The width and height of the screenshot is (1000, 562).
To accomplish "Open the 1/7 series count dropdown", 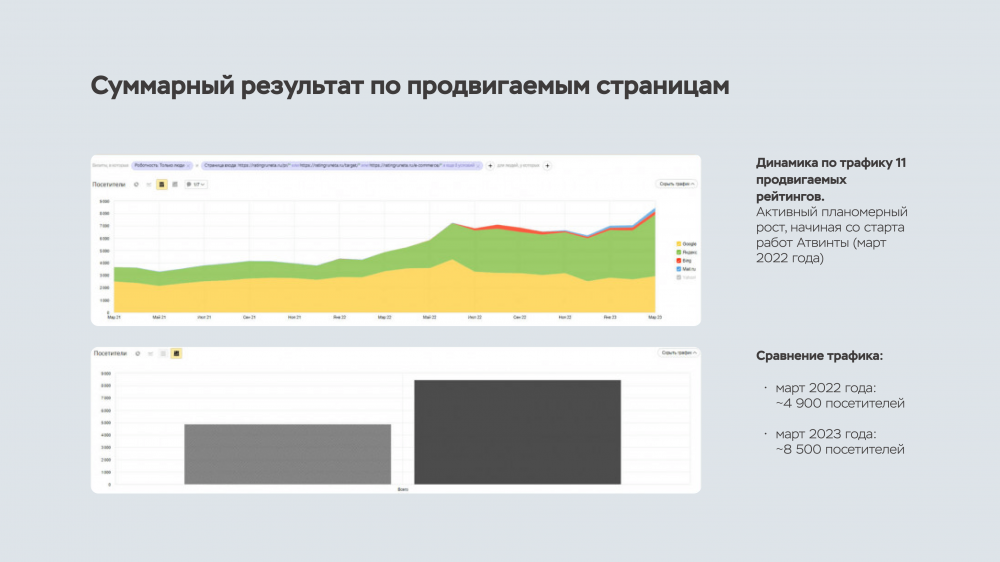I will 196,184.
